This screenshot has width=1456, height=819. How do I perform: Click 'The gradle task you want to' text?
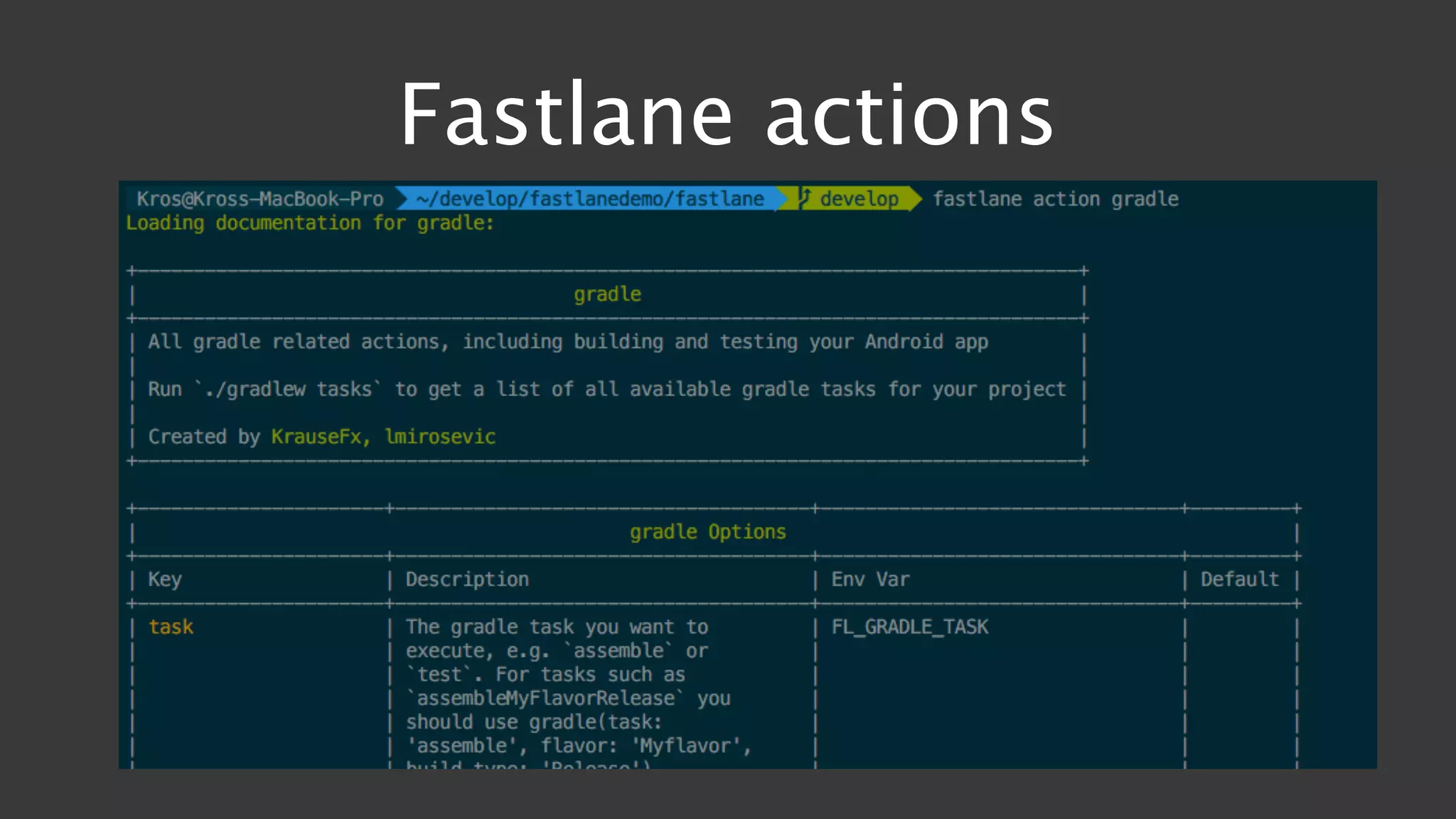(x=557, y=627)
